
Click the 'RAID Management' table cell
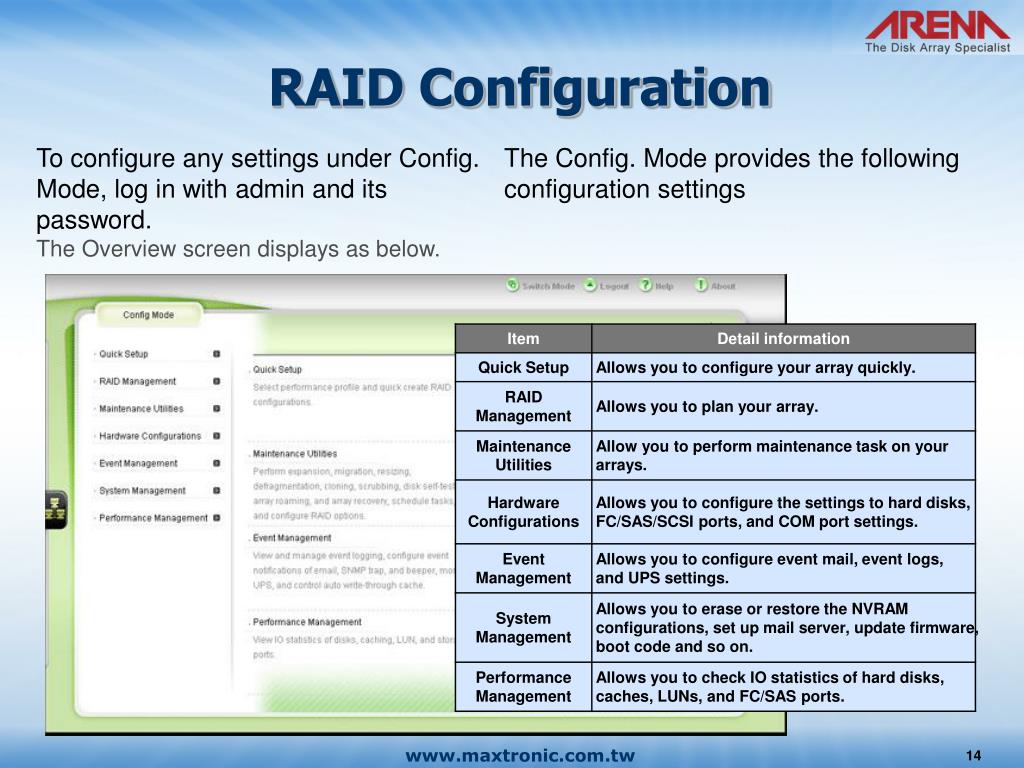[x=523, y=406]
